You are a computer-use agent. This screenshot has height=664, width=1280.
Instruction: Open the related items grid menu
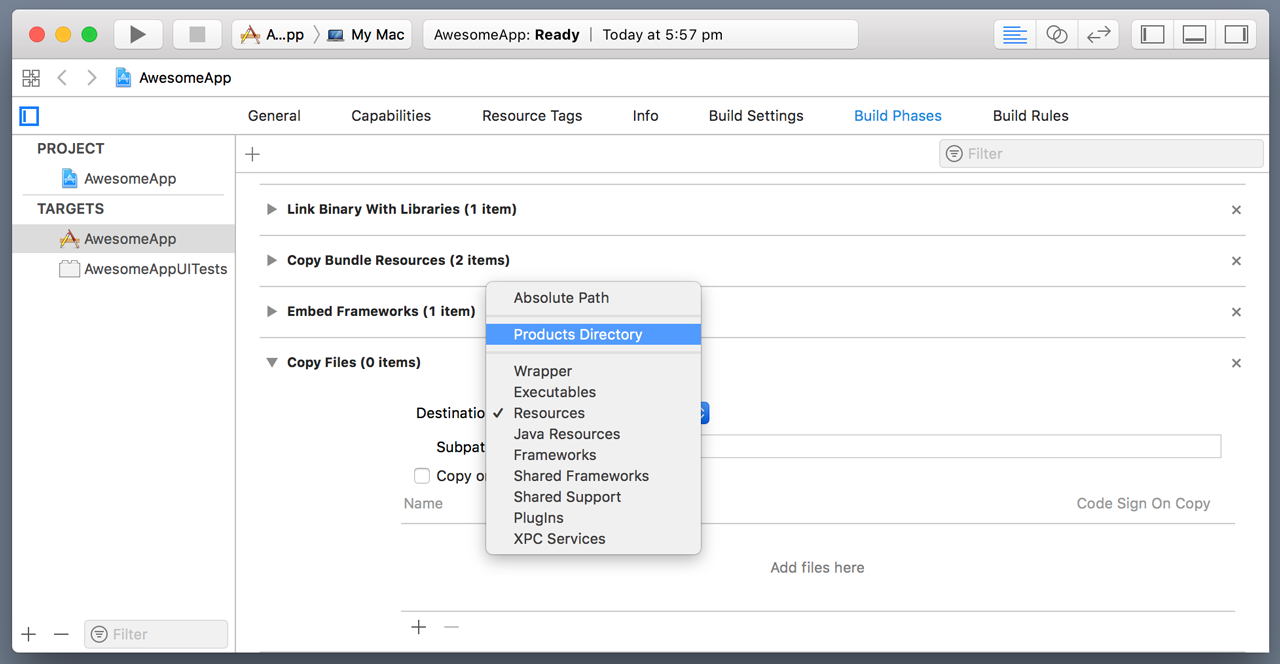coord(31,77)
